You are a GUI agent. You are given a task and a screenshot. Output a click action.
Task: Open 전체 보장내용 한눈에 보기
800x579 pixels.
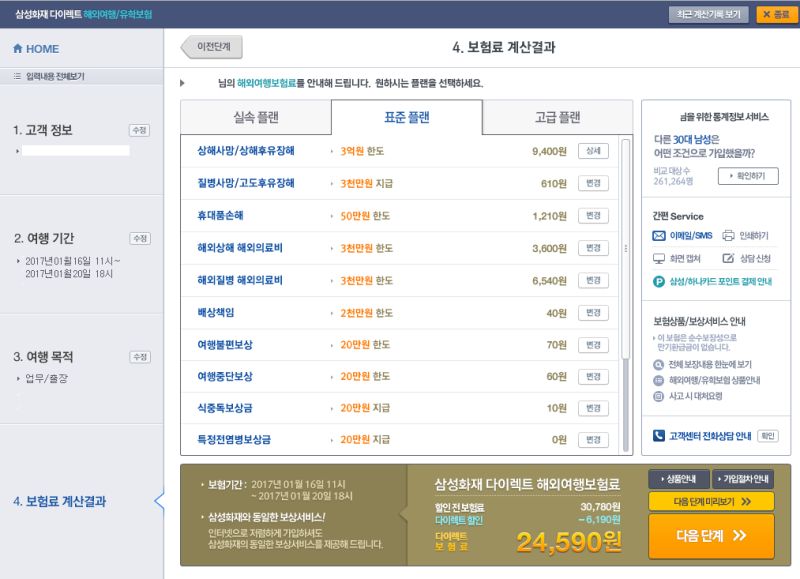[710, 365]
